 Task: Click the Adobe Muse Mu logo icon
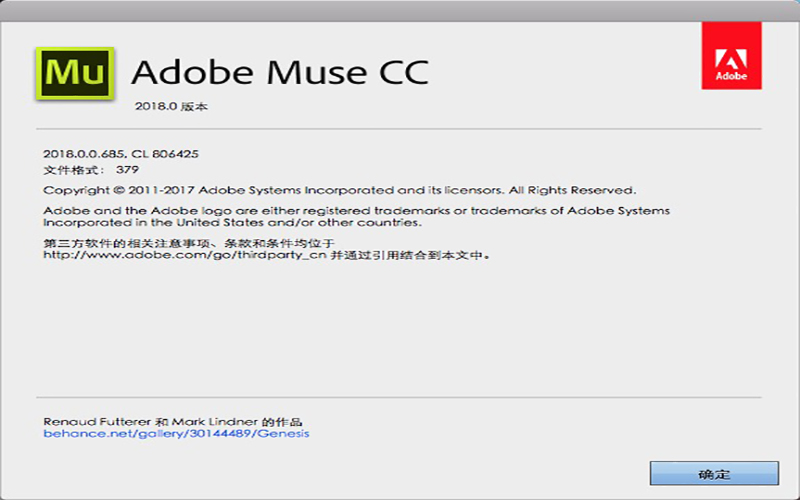click(x=75, y=73)
